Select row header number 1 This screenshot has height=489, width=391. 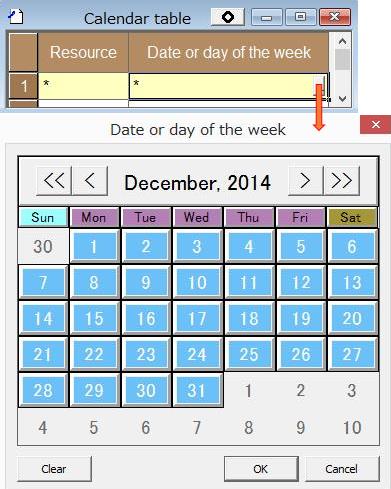coord(23,86)
